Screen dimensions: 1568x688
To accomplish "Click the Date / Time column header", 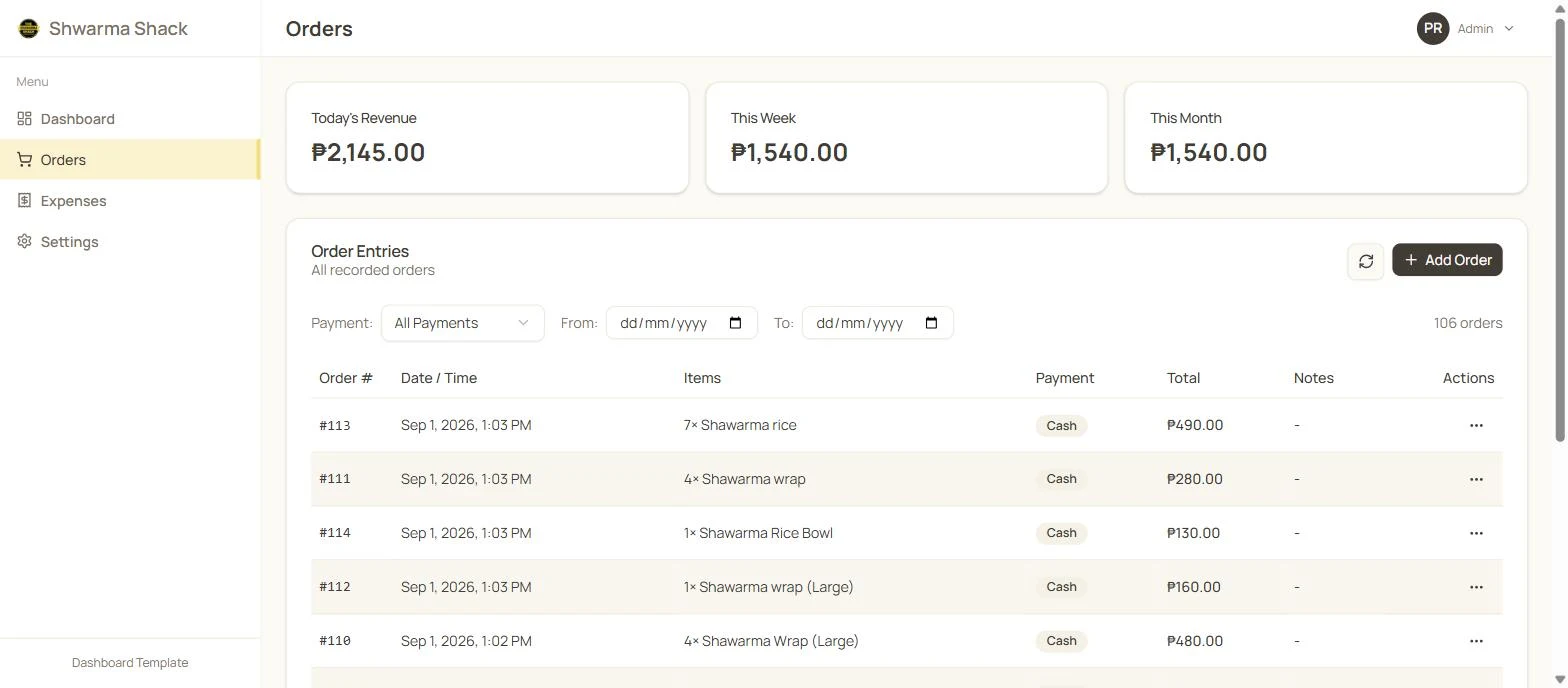I will pos(439,378).
